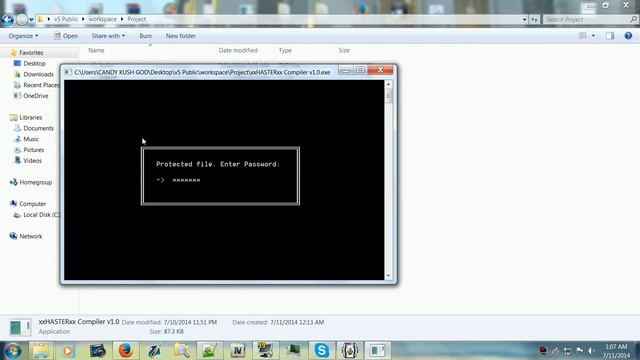Screen dimensions: 640x360
Task: Click the console window title bar icon
Action: click(x=68, y=72)
